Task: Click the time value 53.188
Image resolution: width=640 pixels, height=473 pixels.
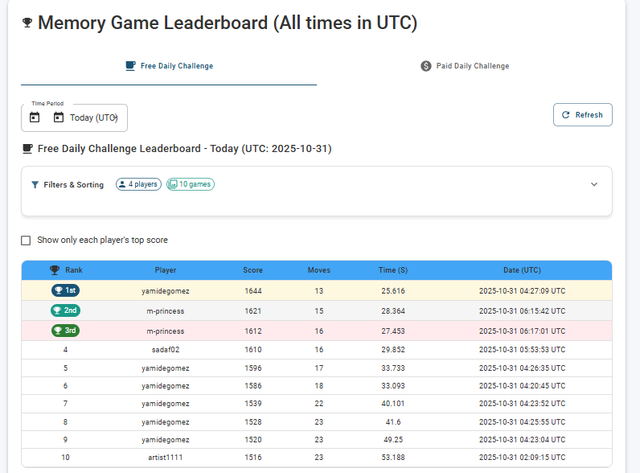Action: tap(393, 457)
